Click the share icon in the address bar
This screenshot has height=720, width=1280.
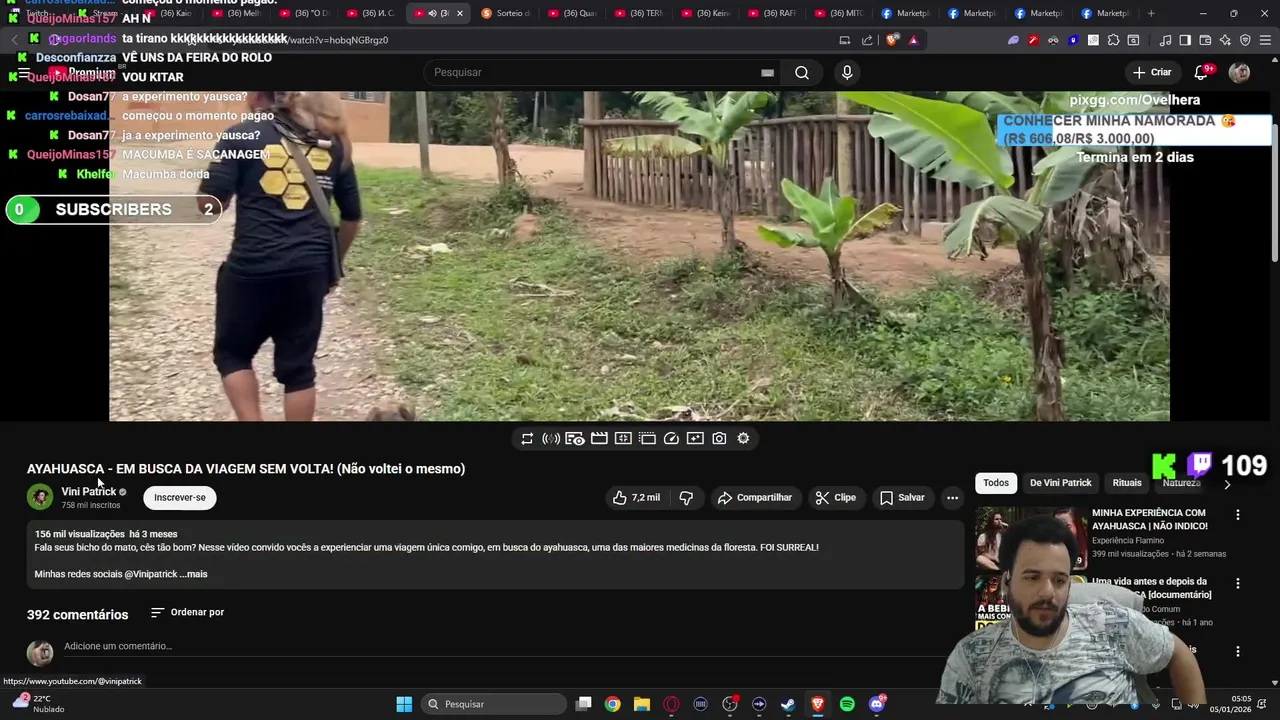867,40
